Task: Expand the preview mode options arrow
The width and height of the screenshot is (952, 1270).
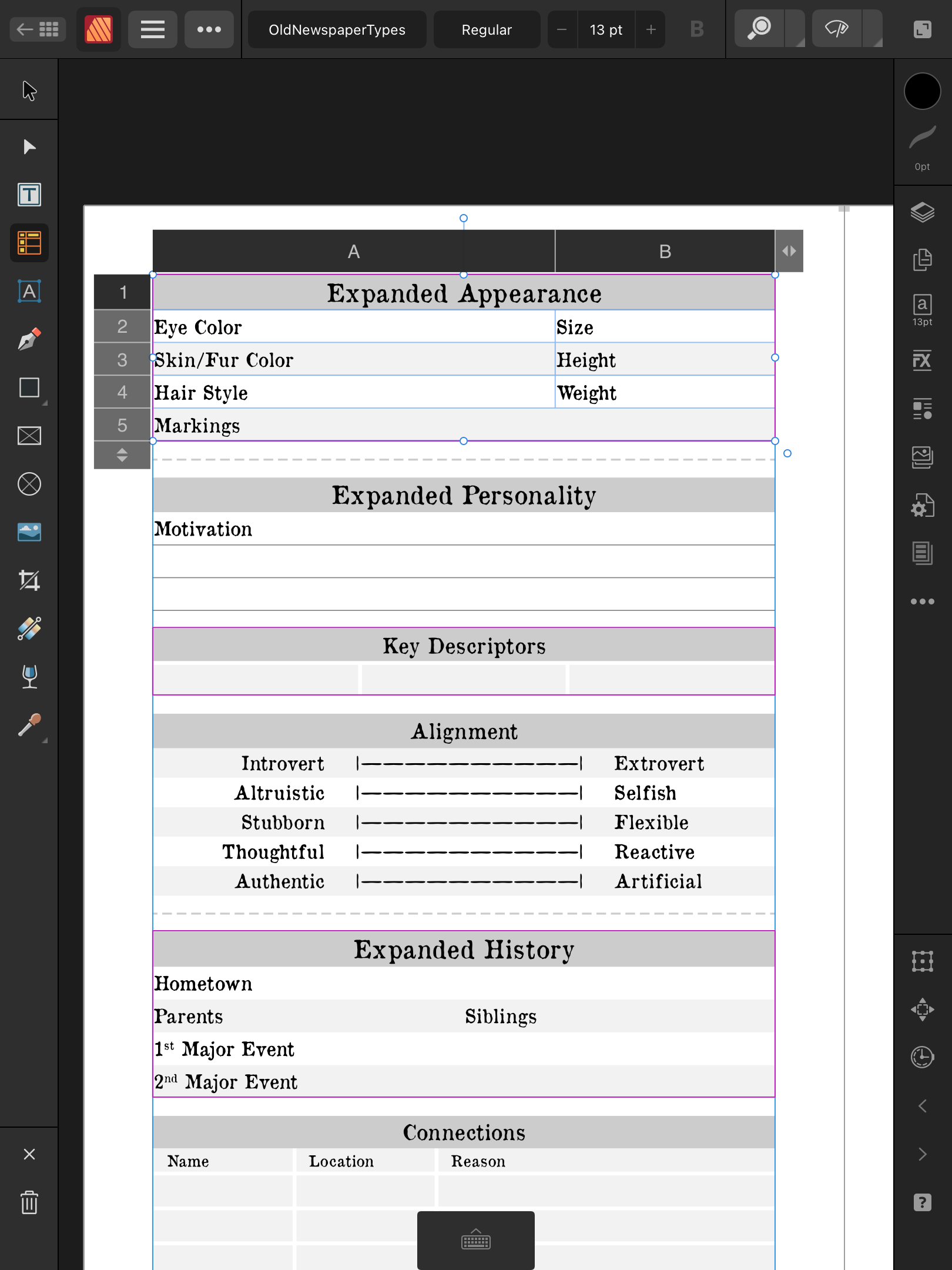Action: click(873, 29)
